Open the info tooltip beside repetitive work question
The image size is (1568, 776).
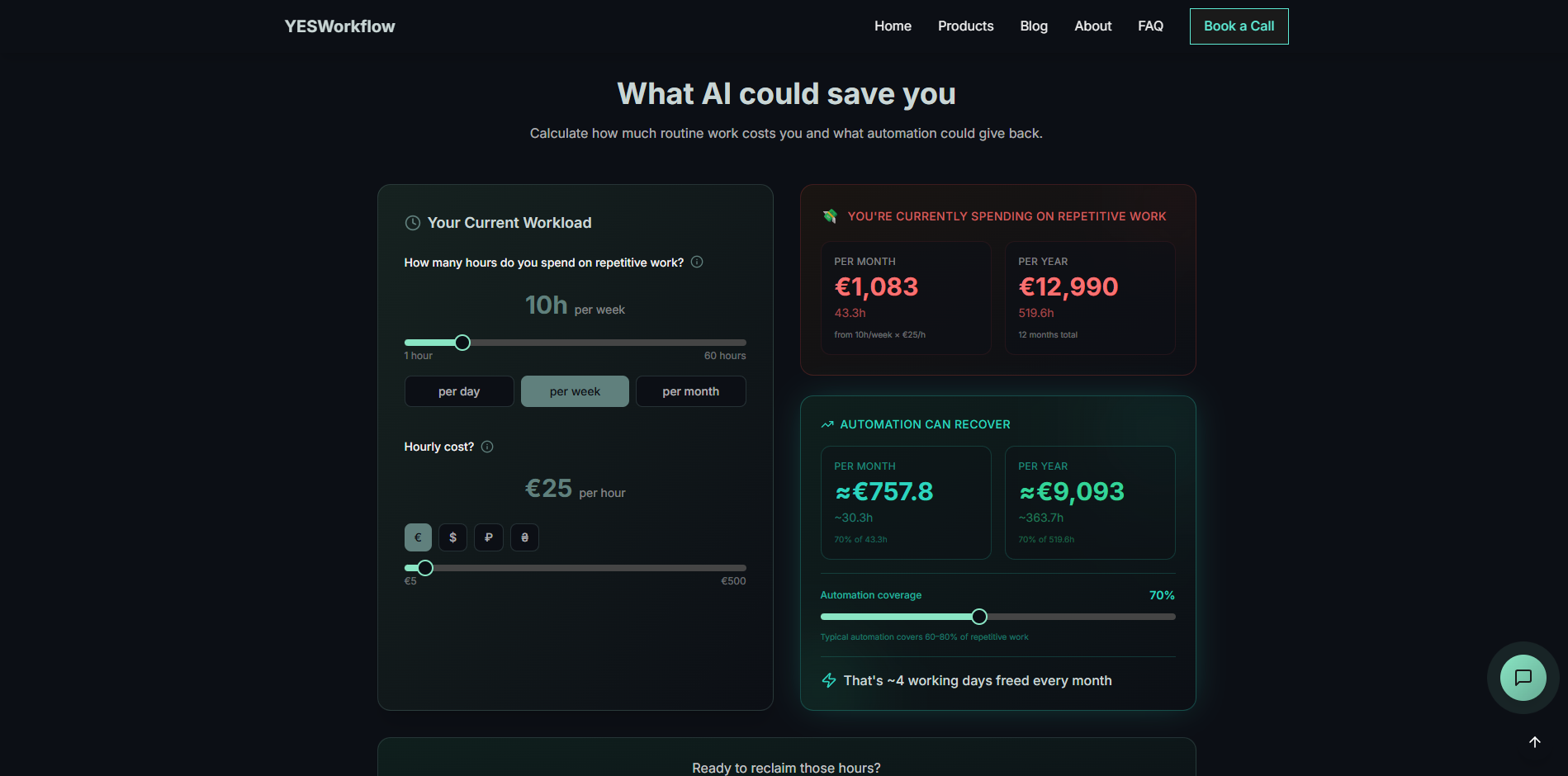pos(697,262)
